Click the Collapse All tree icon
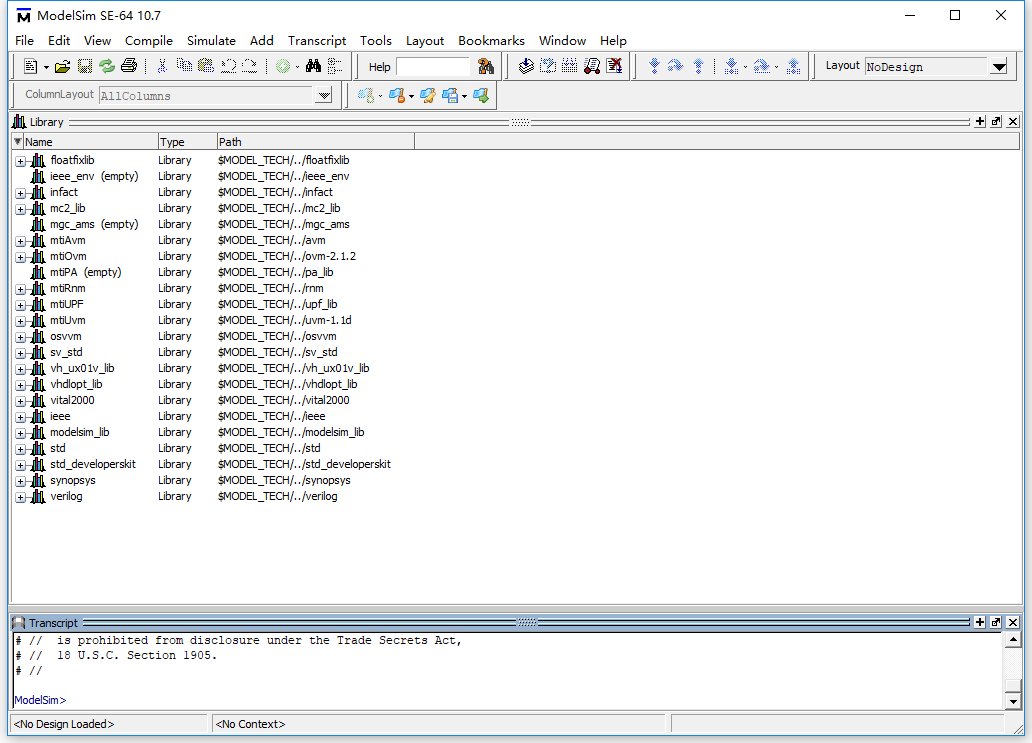Image resolution: width=1032 pixels, height=743 pixels. pos(335,66)
